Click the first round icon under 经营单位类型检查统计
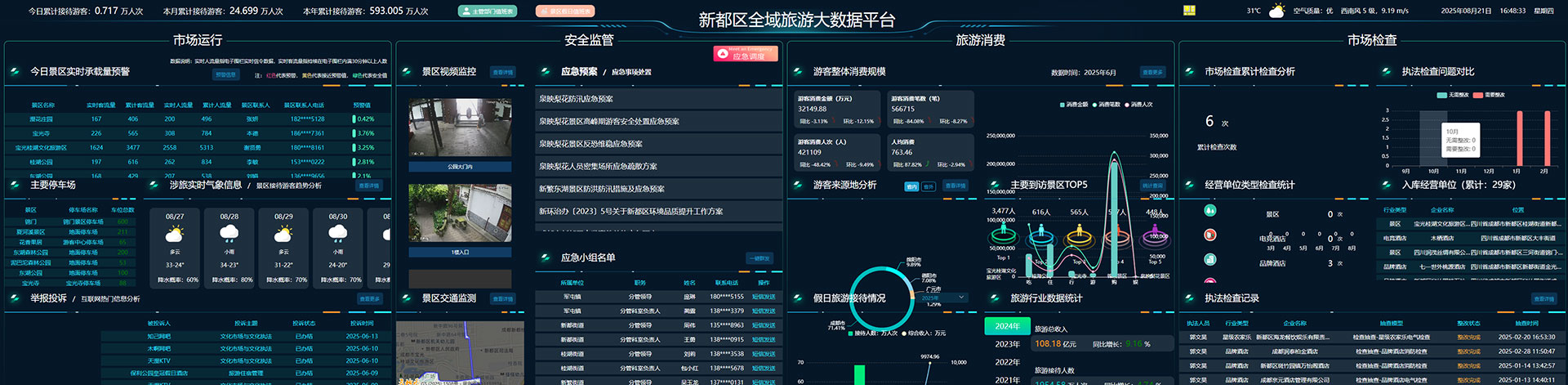This screenshot has height=385, width=1568. click(x=1209, y=211)
